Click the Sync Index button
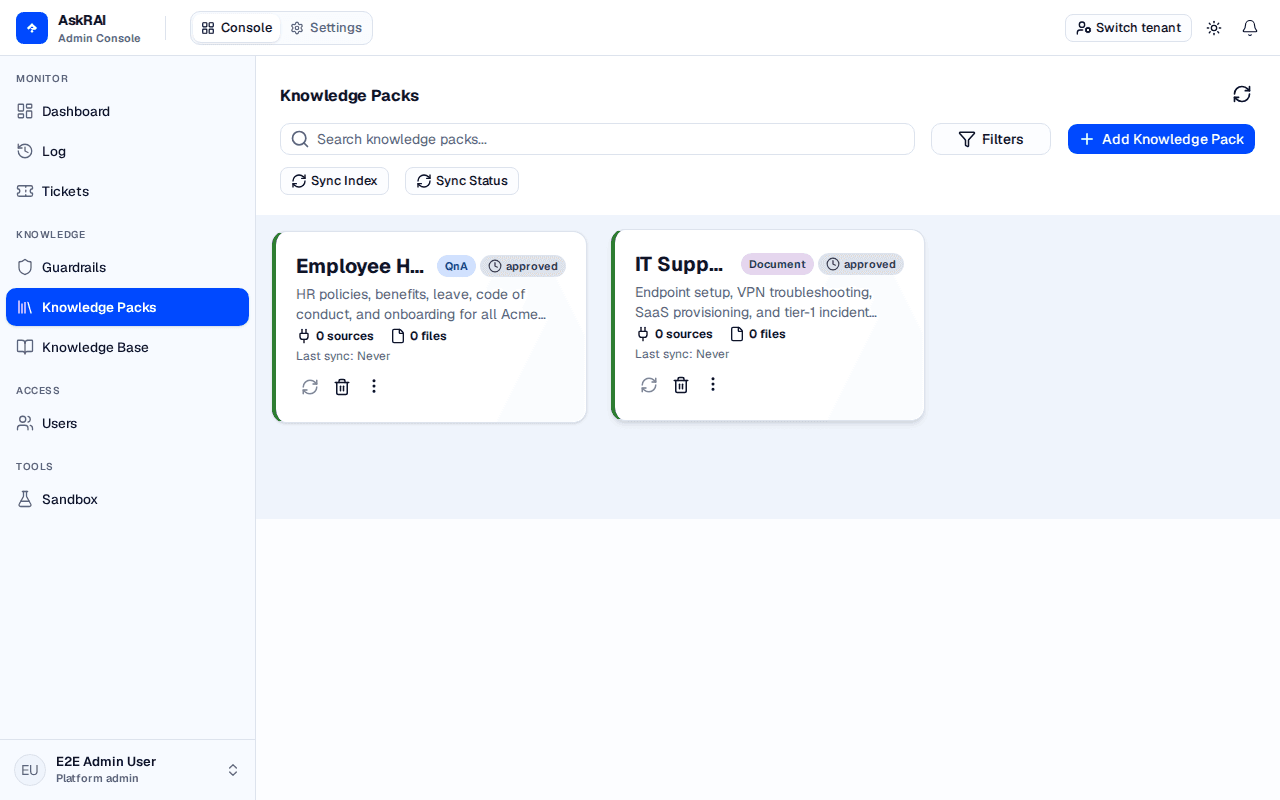 [334, 181]
